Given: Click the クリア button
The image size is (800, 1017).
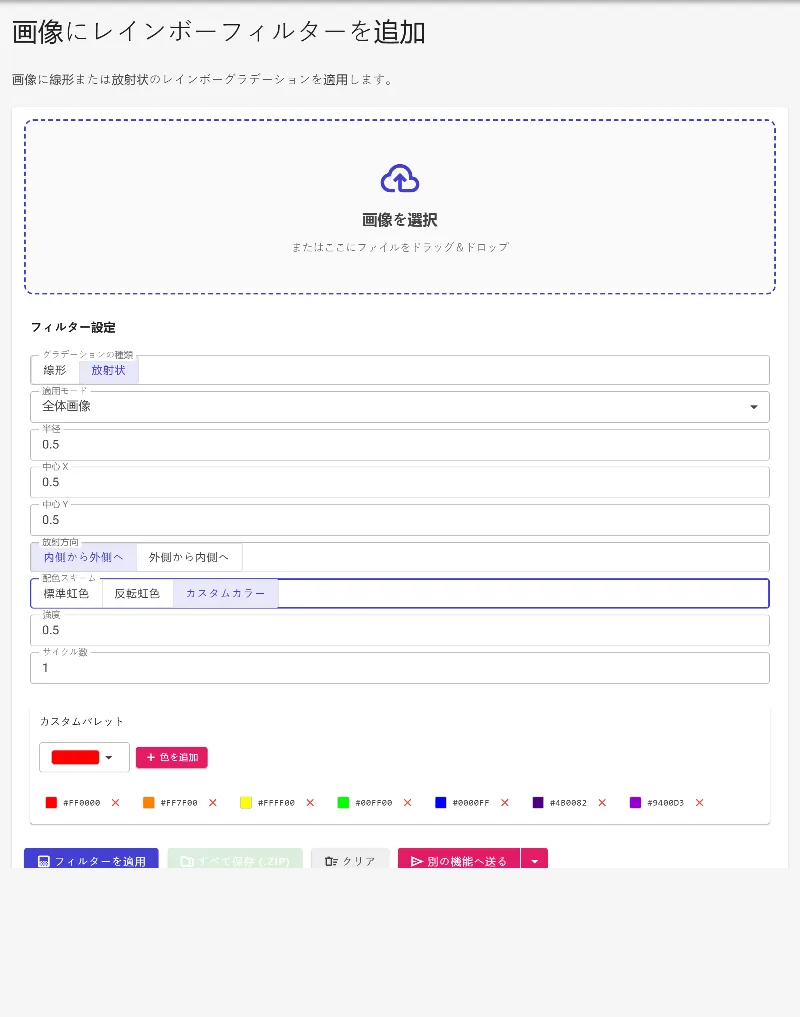Looking at the screenshot, I should click(x=350, y=860).
